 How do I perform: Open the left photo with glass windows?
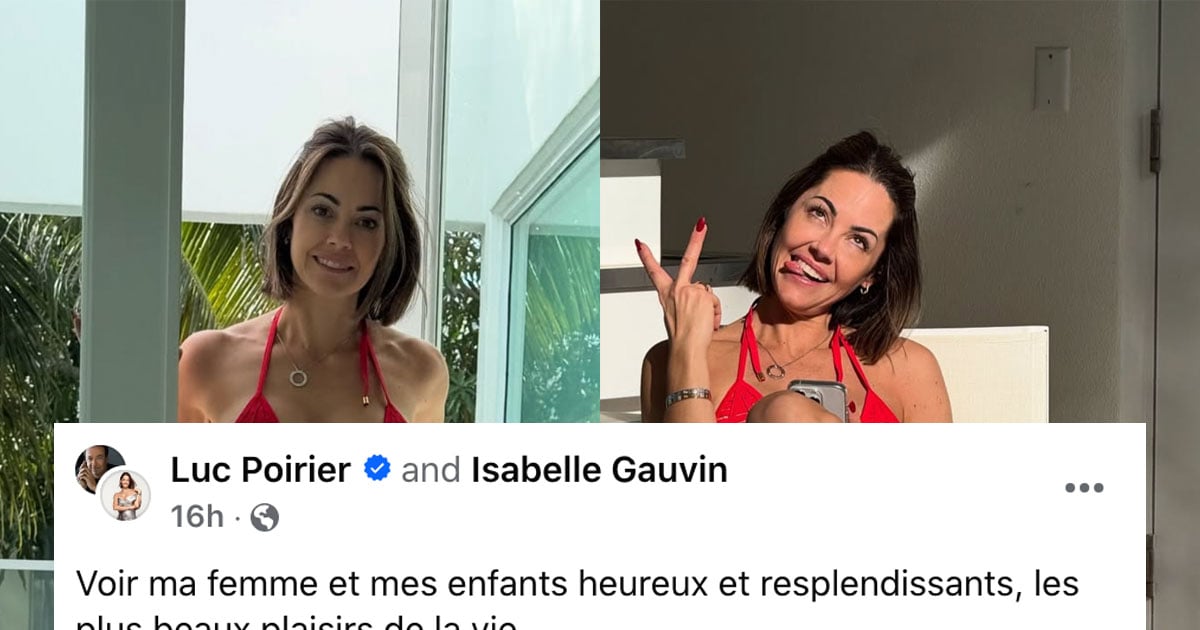pyautogui.click(x=300, y=211)
